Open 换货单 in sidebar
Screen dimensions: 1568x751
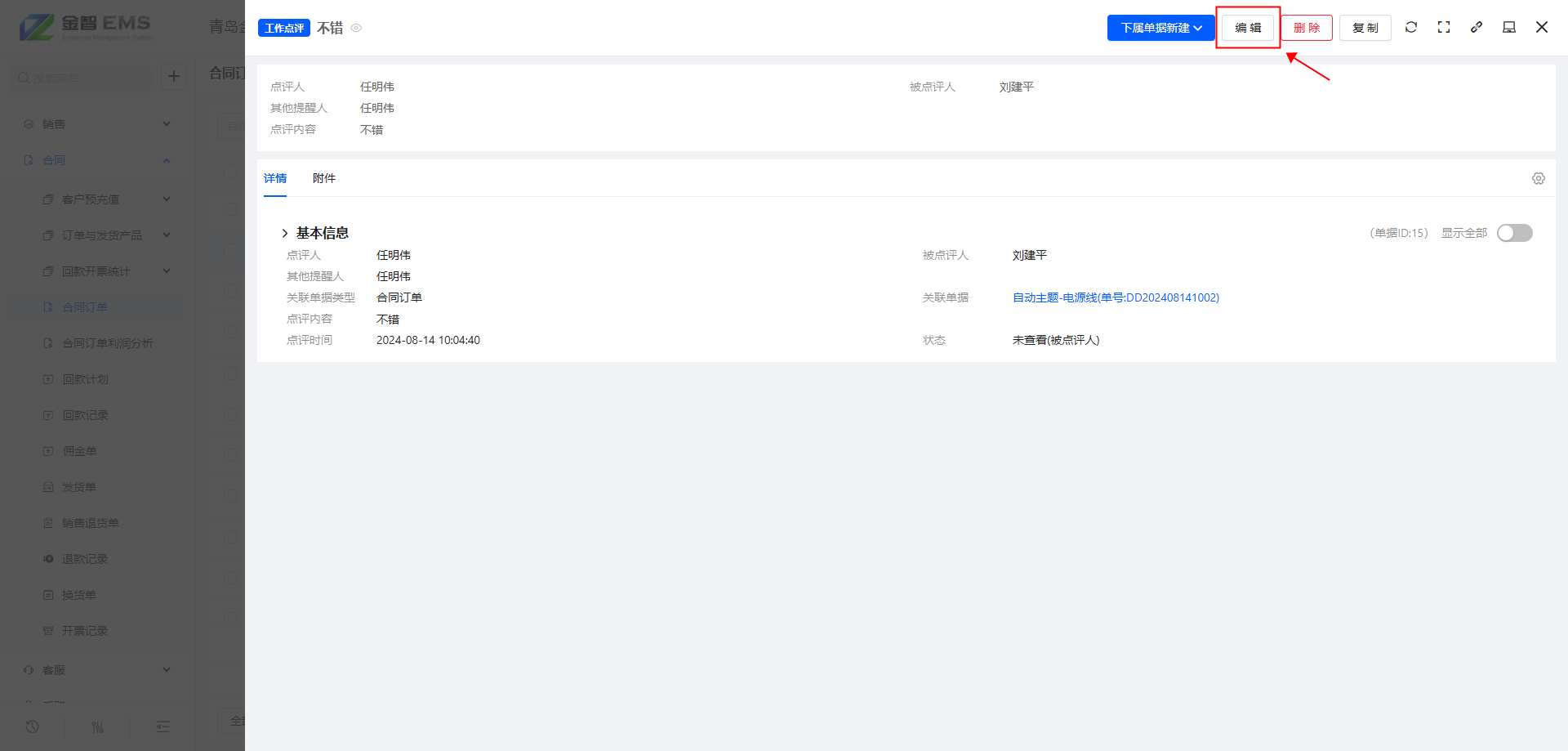[x=96, y=595]
